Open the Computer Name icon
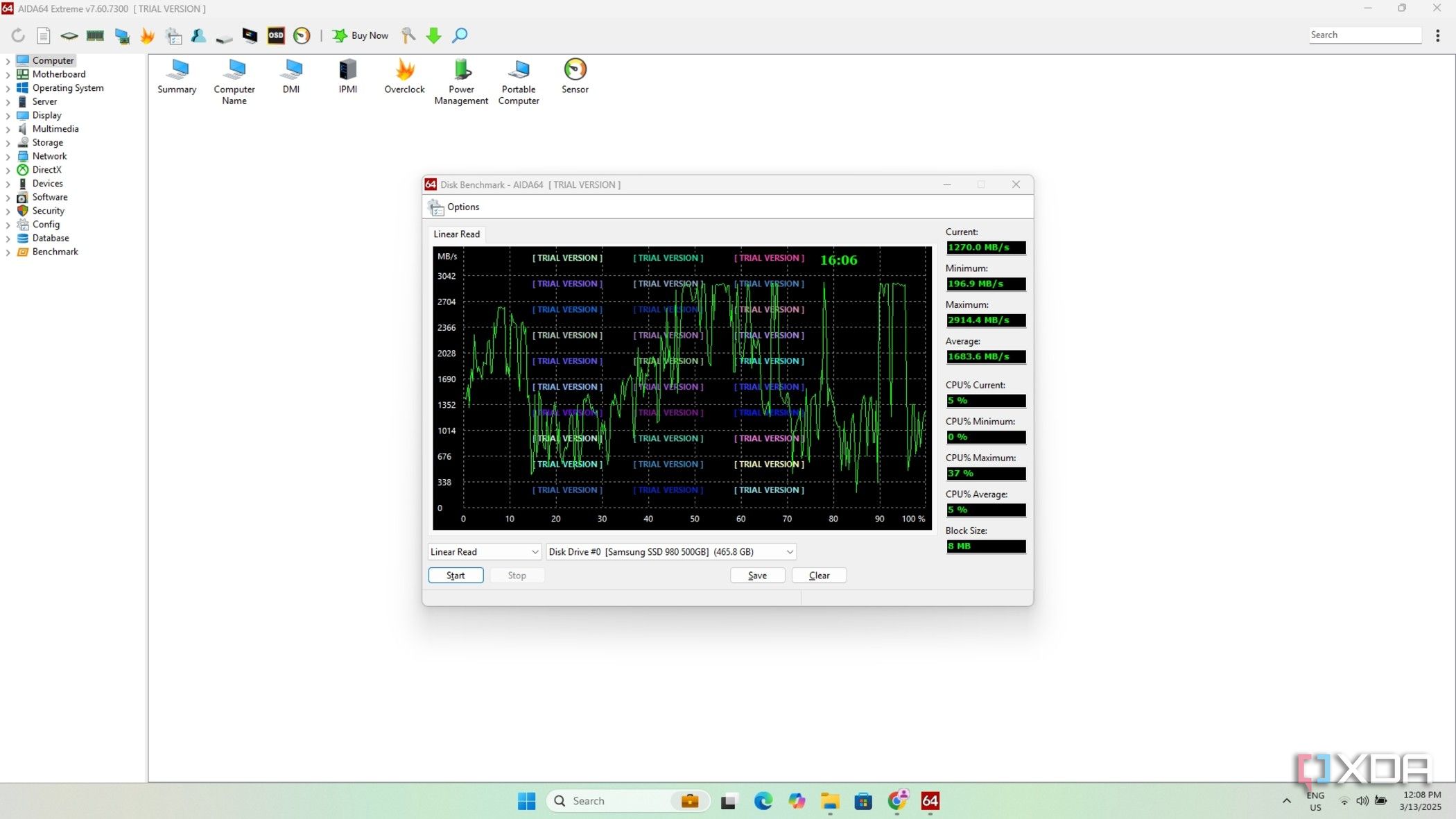 [x=234, y=82]
